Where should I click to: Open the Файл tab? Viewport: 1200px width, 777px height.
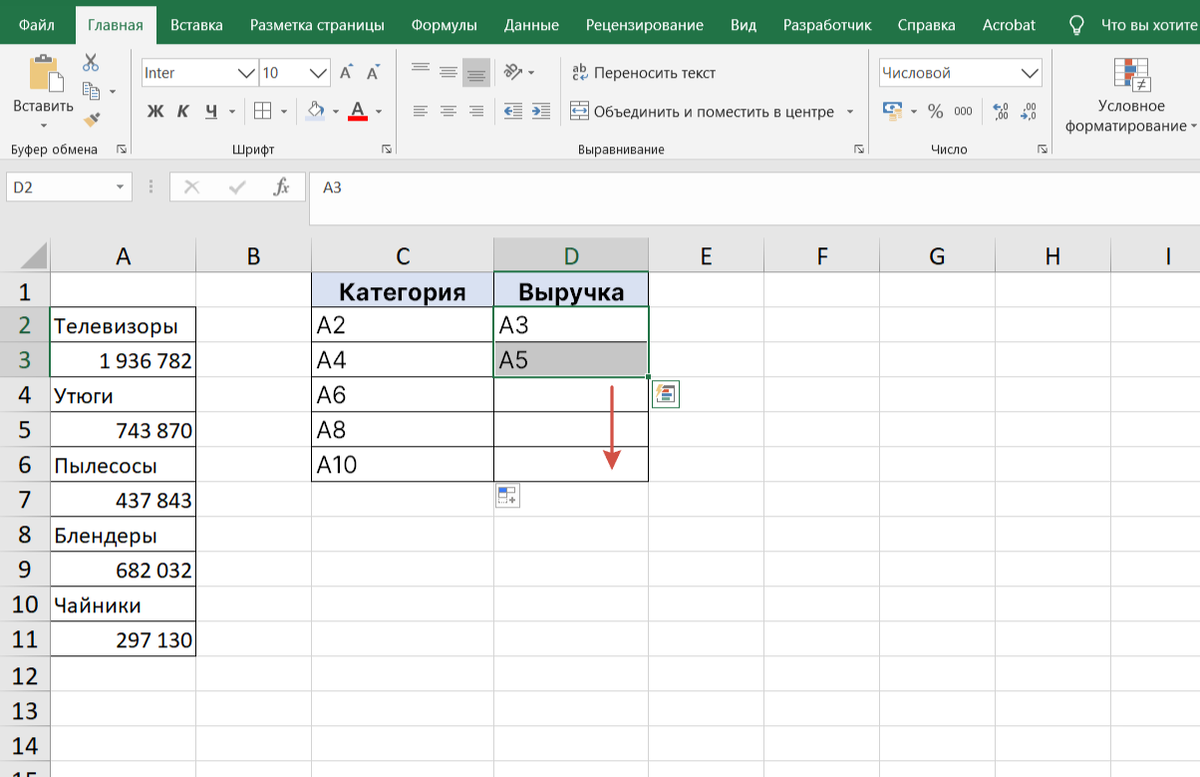(x=37, y=25)
